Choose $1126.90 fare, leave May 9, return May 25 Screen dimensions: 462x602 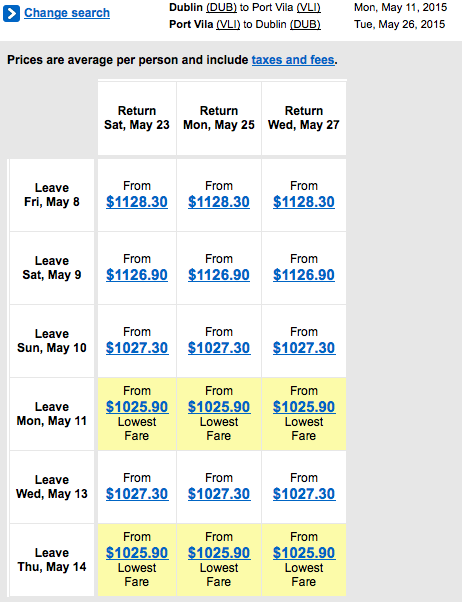[219, 275]
